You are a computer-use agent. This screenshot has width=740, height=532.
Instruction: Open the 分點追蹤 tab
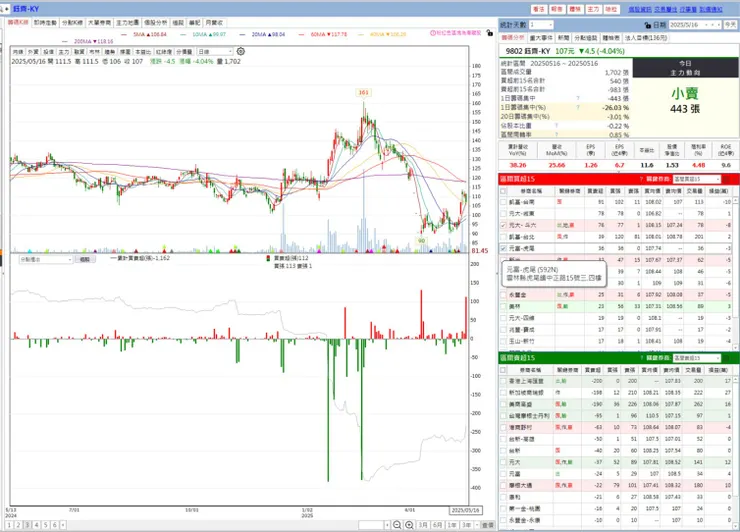point(586,38)
